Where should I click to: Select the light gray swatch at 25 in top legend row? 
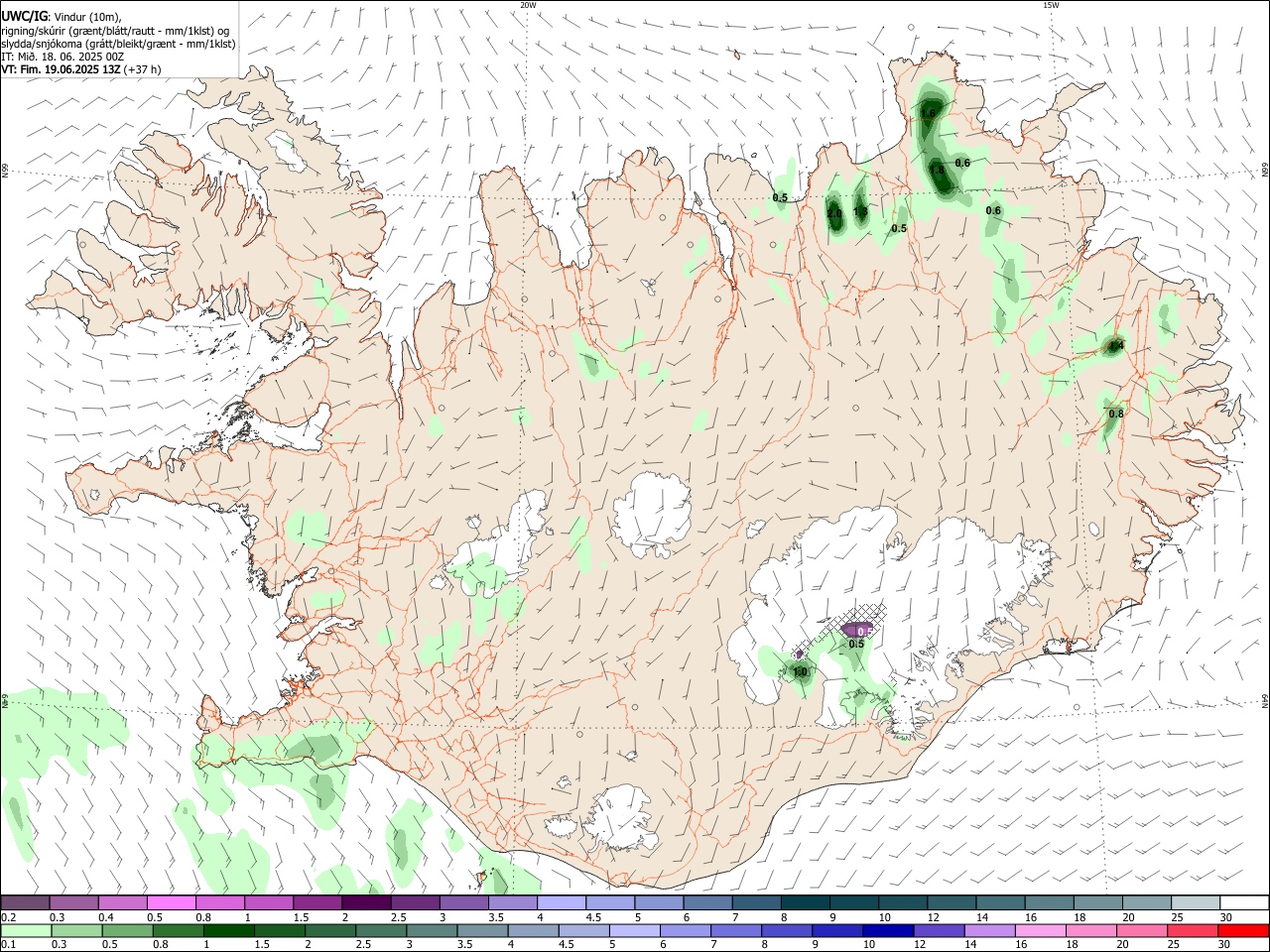[x=1196, y=902]
